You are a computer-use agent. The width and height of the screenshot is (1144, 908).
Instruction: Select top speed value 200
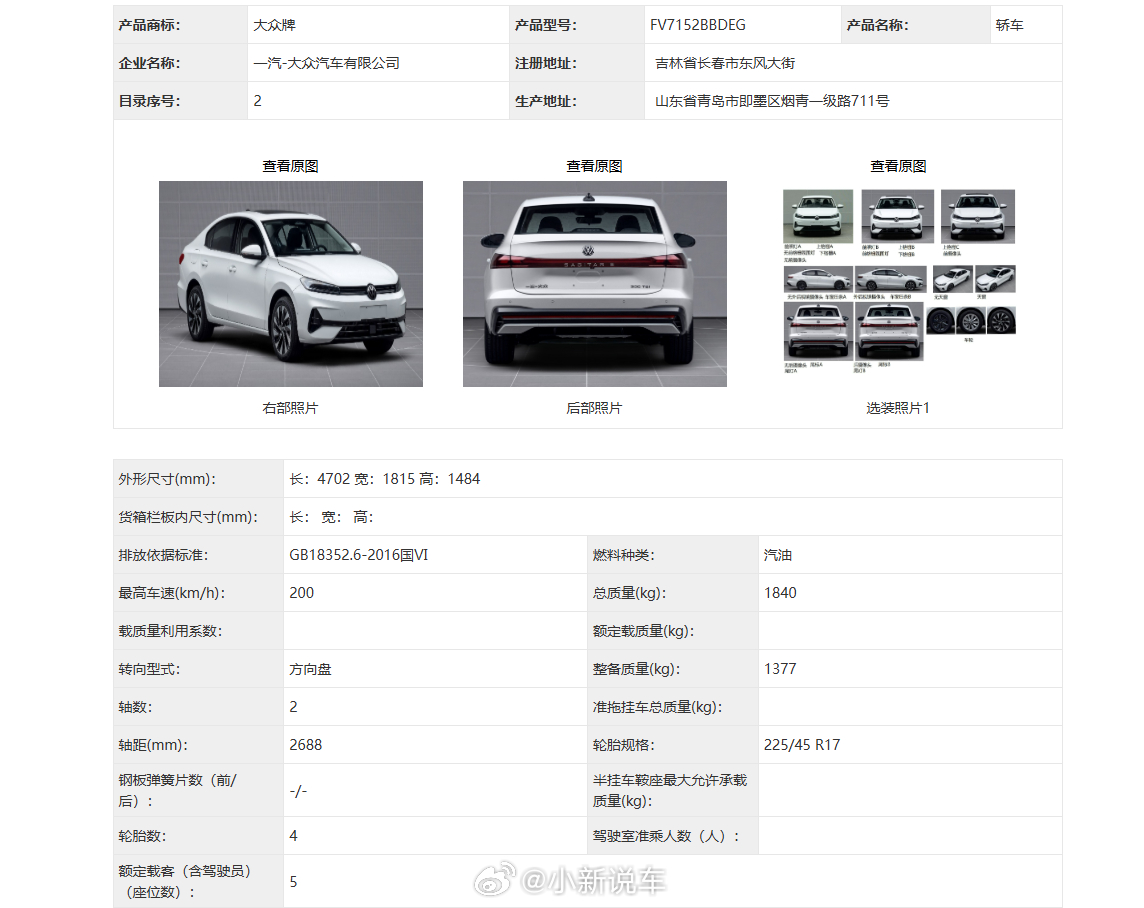[x=301, y=592]
